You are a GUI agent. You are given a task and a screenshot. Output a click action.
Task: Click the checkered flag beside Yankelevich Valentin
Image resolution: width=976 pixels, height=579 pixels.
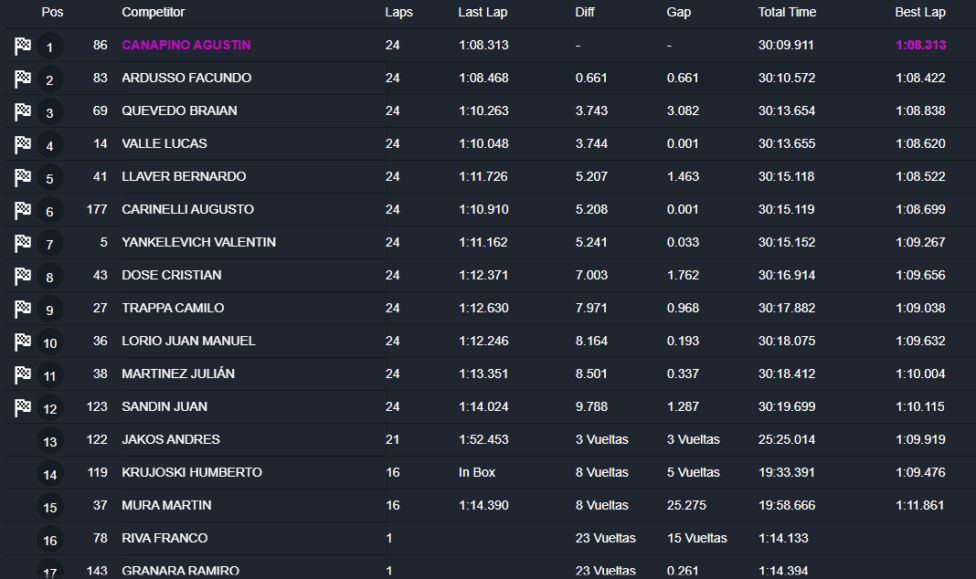[x=23, y=243]
